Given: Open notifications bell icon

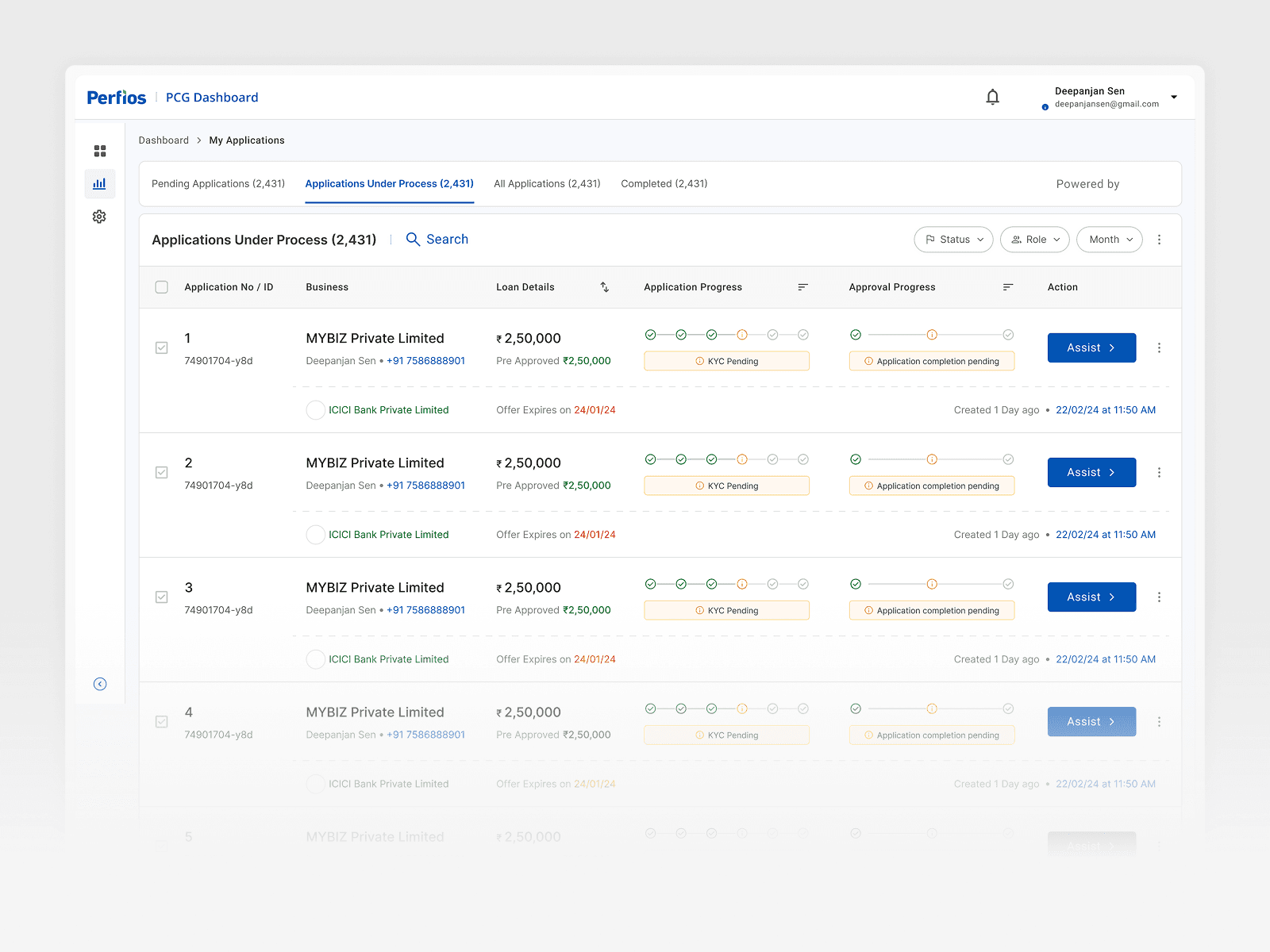Looking at the screenshot, I should (992, 97).
